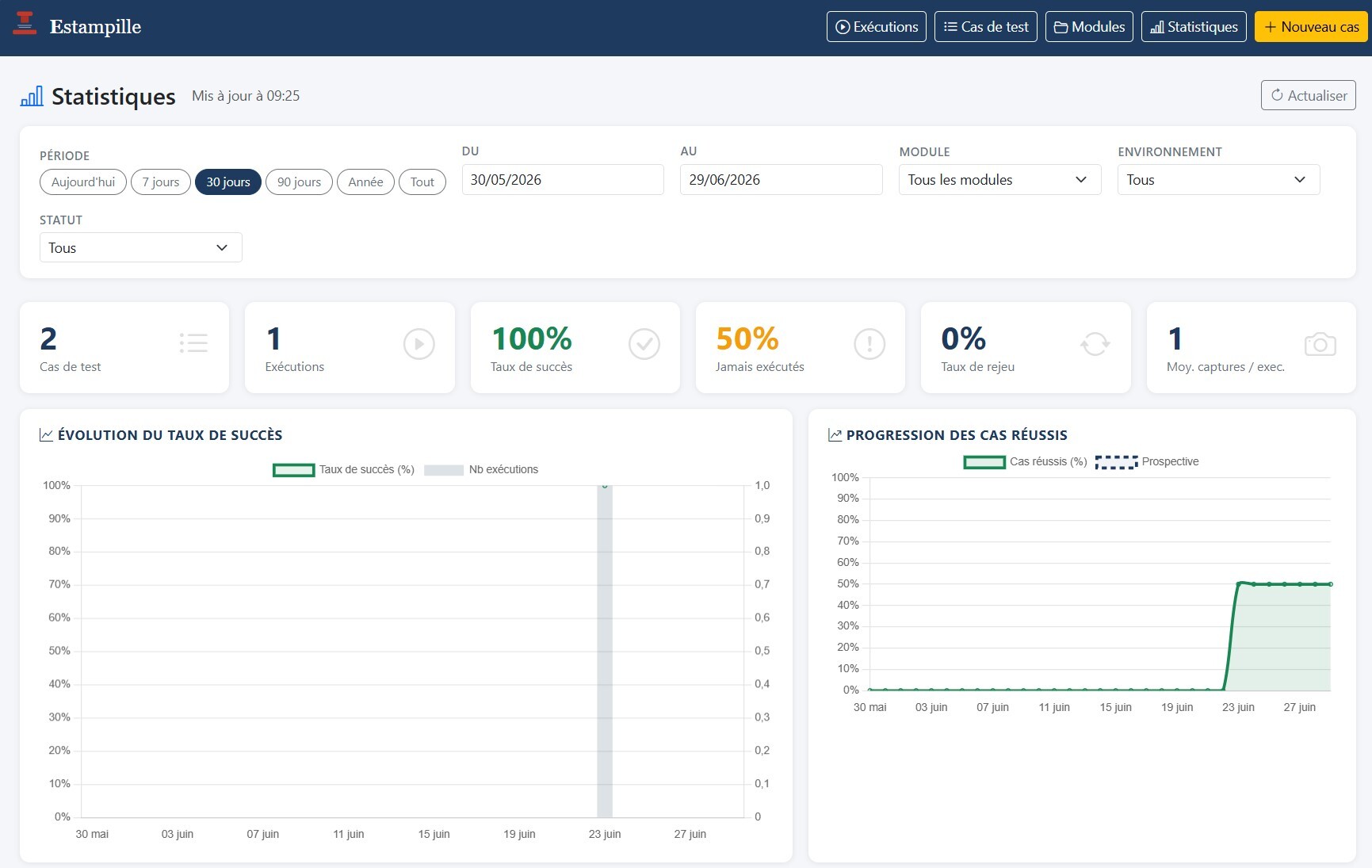Screen dimensions: 1372x868
Task: Toggle Taux de succès legend swatch
Action: pos(293,470)
